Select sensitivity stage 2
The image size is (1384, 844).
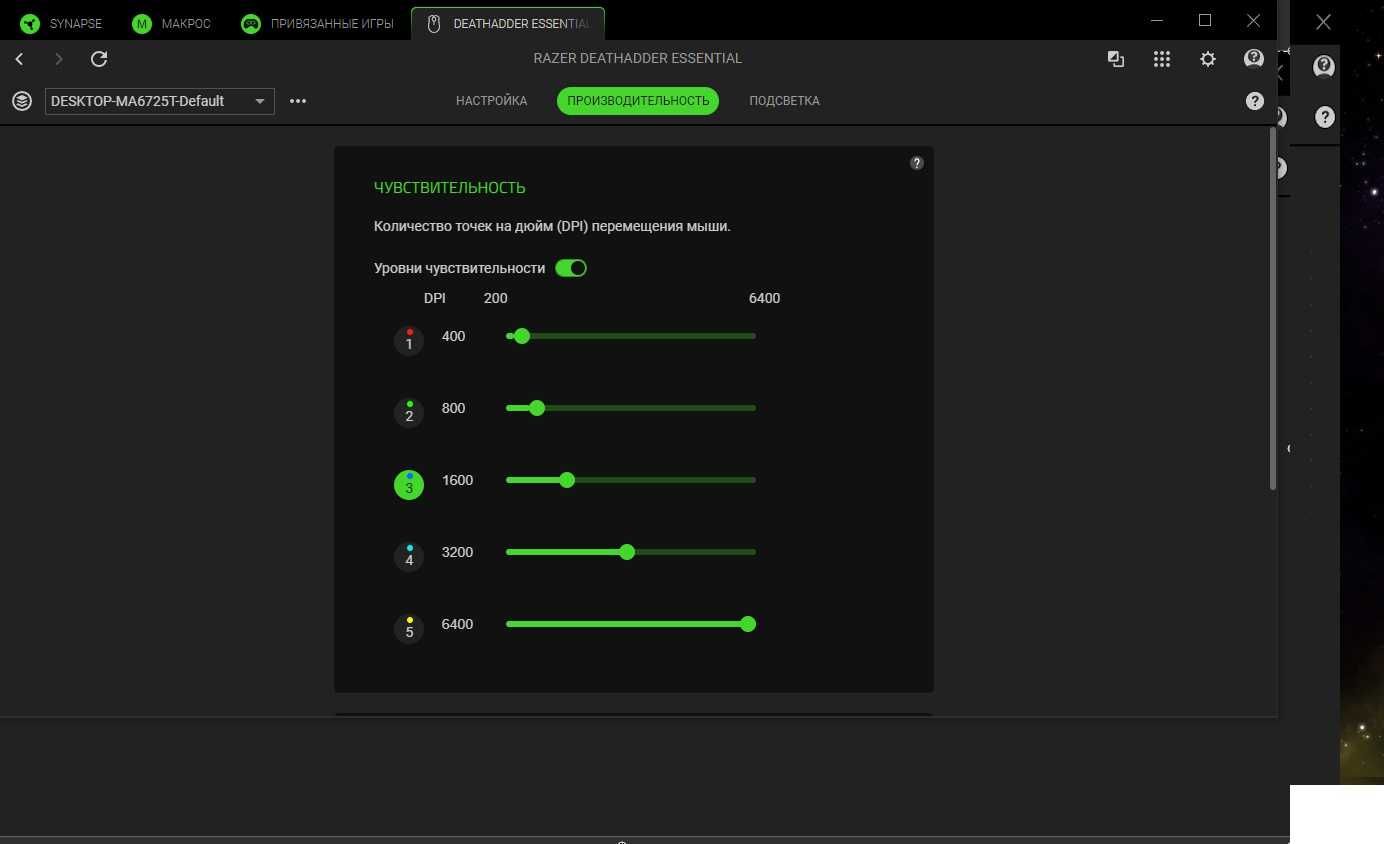coord(409,413)
